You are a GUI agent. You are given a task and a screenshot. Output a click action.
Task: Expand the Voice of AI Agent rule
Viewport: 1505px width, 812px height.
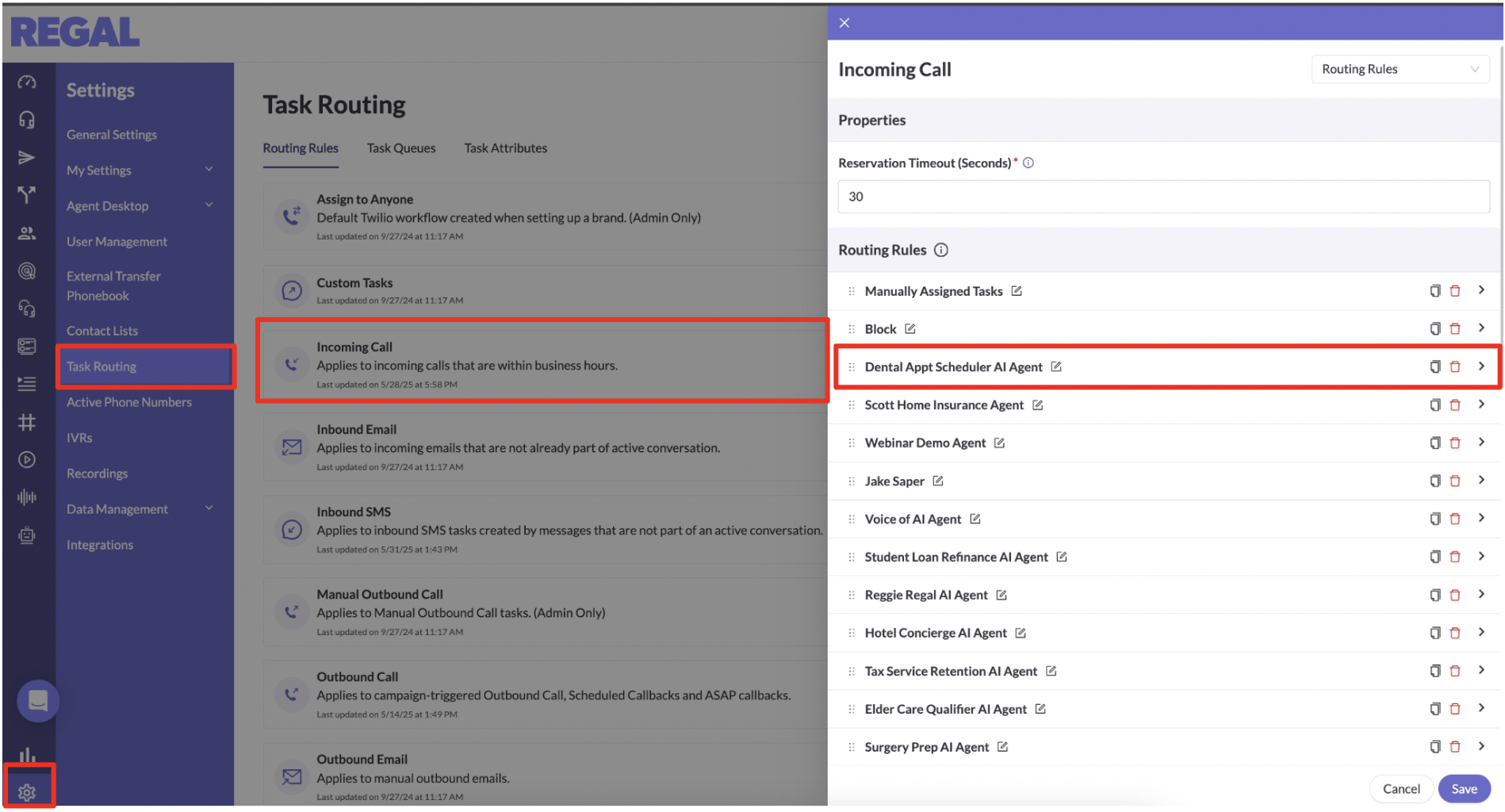[1481, 519]
